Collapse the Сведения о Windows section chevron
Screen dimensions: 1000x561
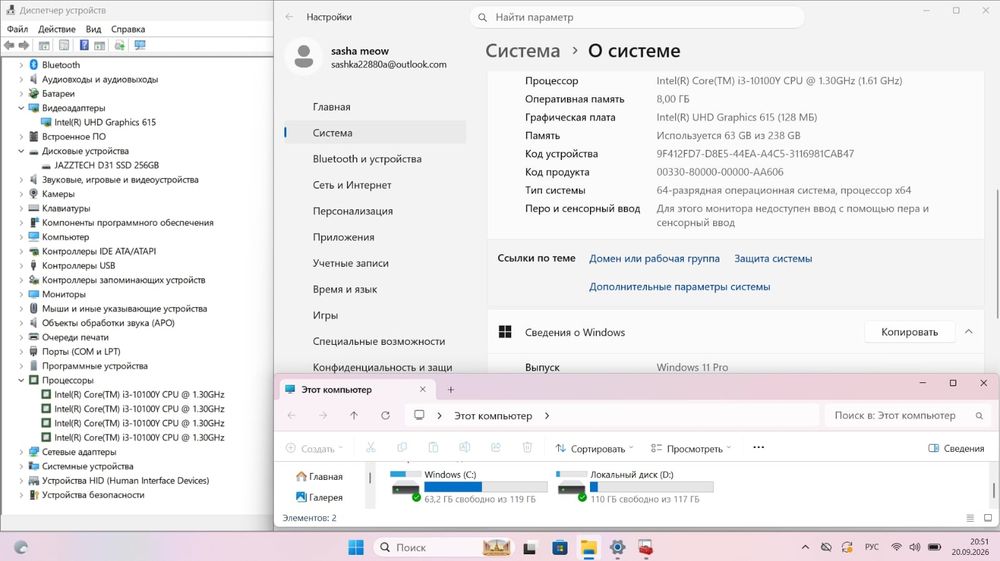(969, 332)
